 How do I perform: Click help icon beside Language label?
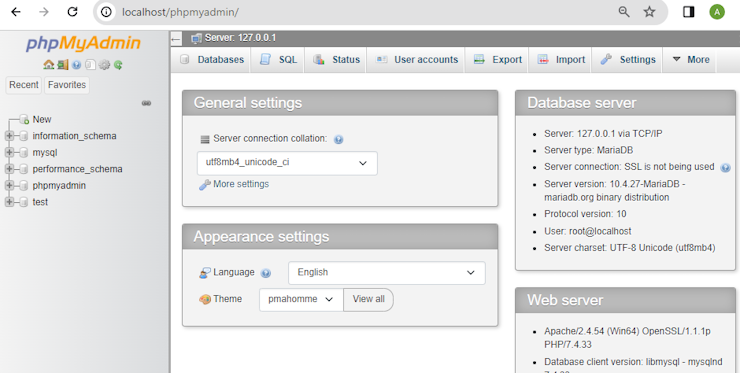(x=266, y=273)
